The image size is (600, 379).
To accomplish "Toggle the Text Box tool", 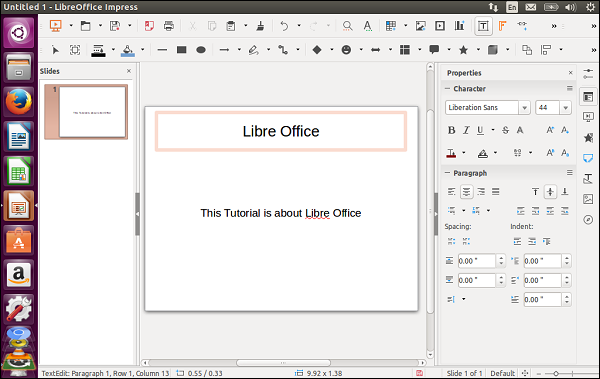I will [483, 26].
